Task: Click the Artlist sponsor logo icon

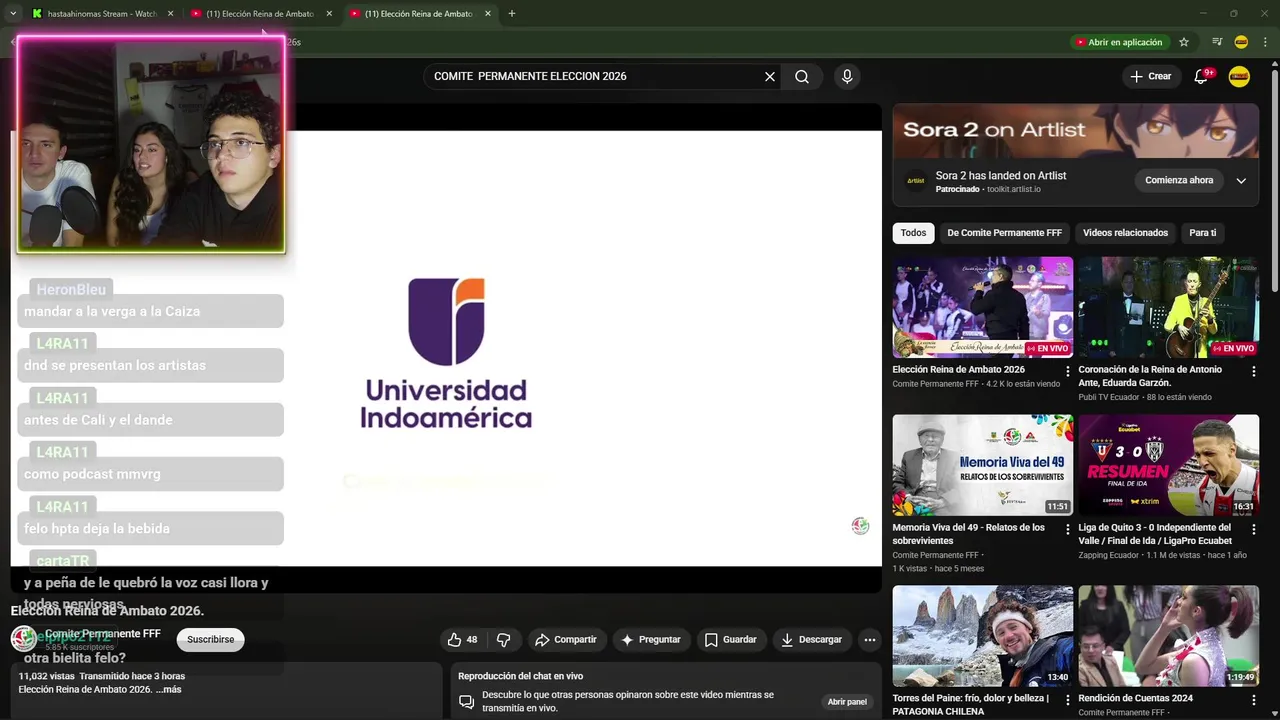Action: pyautogui.click(x=915, y=181)
